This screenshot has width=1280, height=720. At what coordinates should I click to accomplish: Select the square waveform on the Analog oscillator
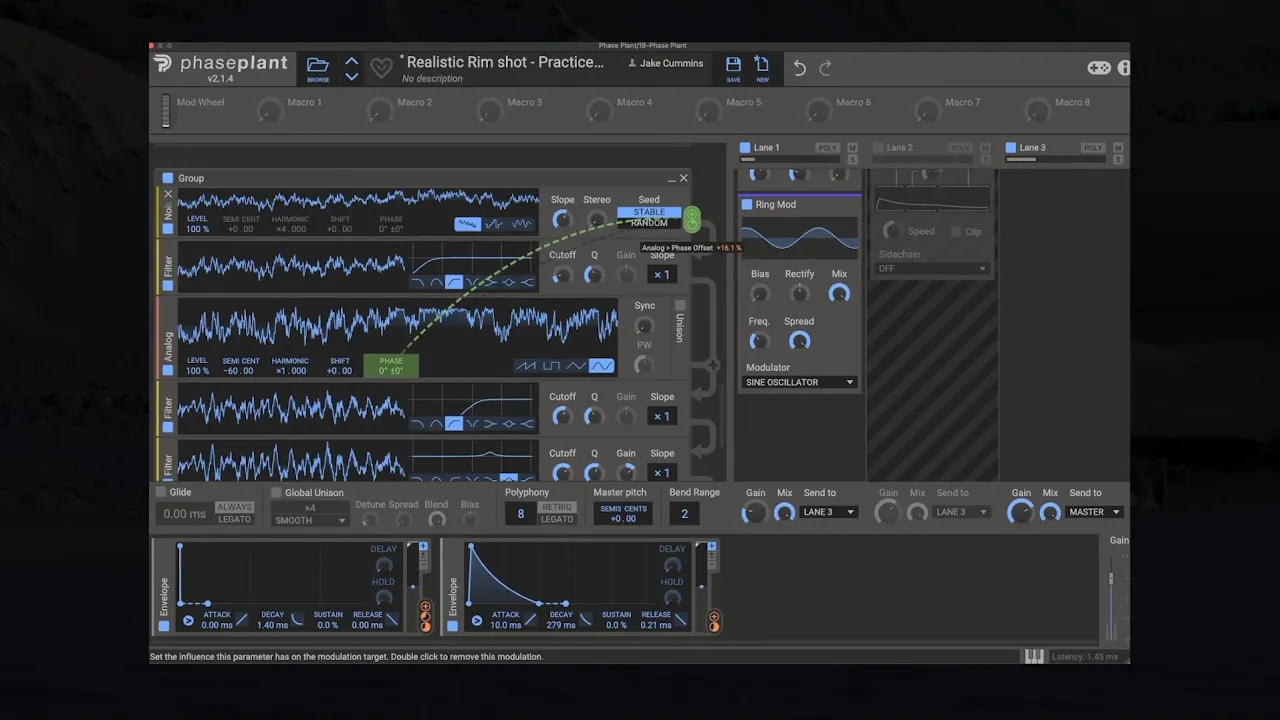(x=551, y=366)
